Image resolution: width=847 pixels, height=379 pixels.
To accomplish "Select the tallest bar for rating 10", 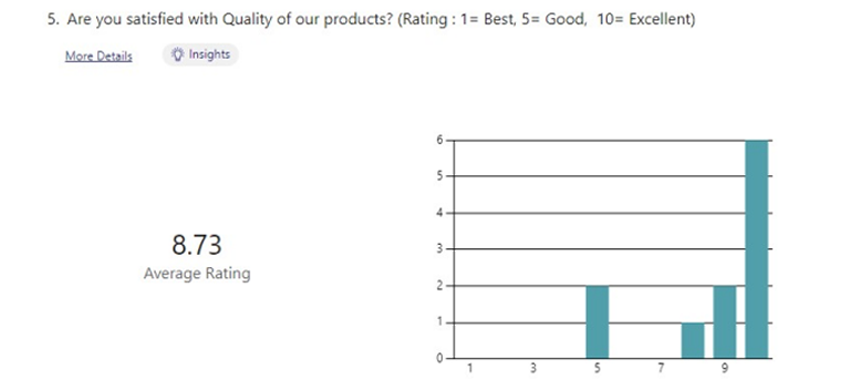I will coord(756,249).
